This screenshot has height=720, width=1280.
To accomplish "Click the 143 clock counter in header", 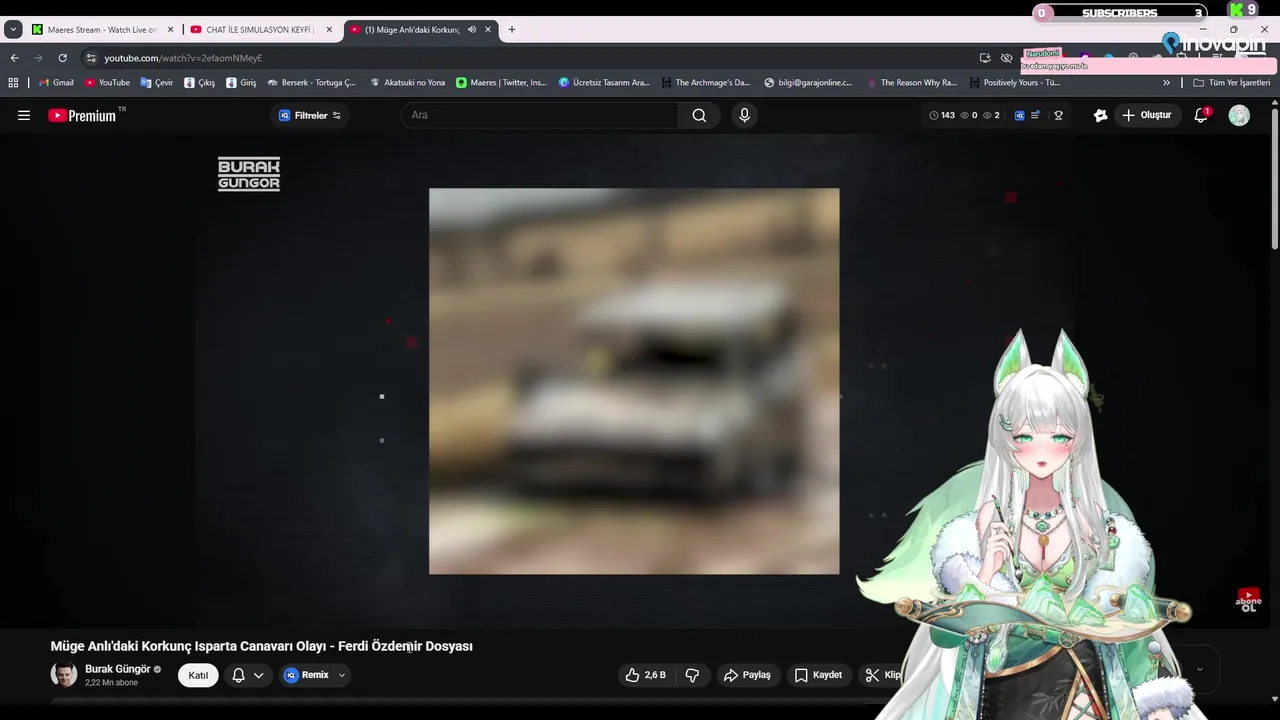I will tap(941, 115).
